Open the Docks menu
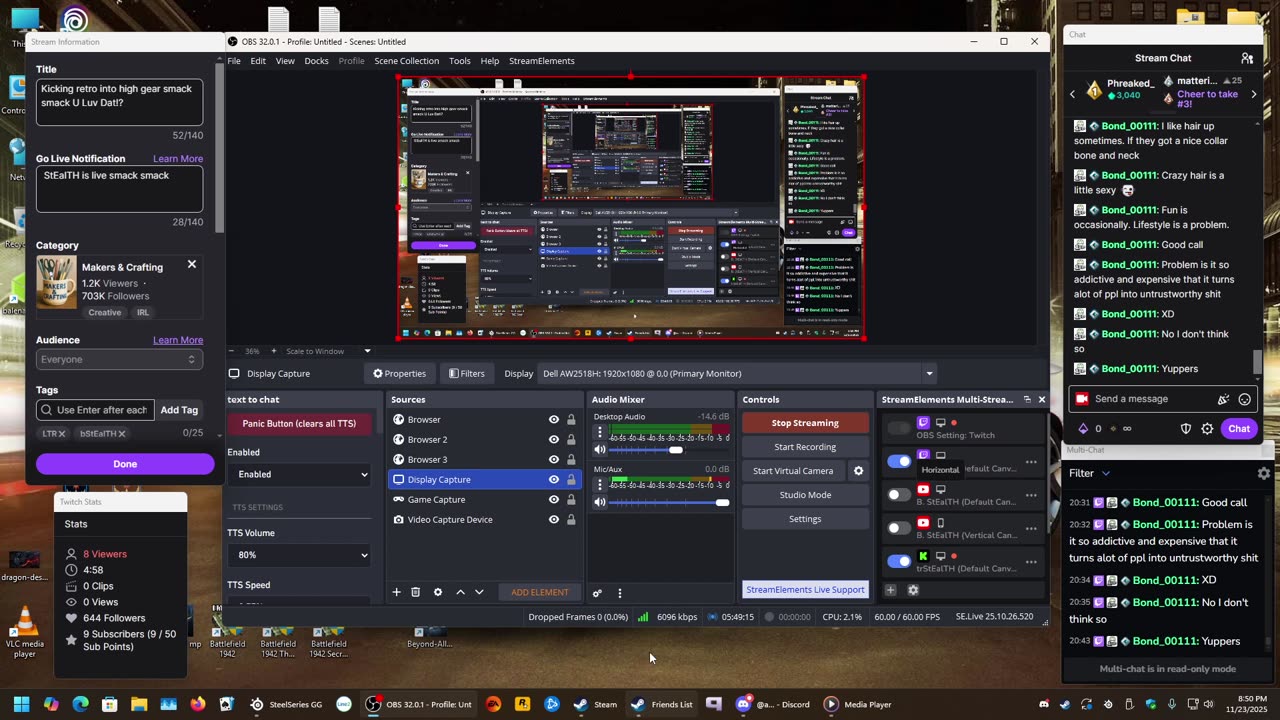Screen dimensions: 1280x720 pyautogui.click(x=316, y=61)
